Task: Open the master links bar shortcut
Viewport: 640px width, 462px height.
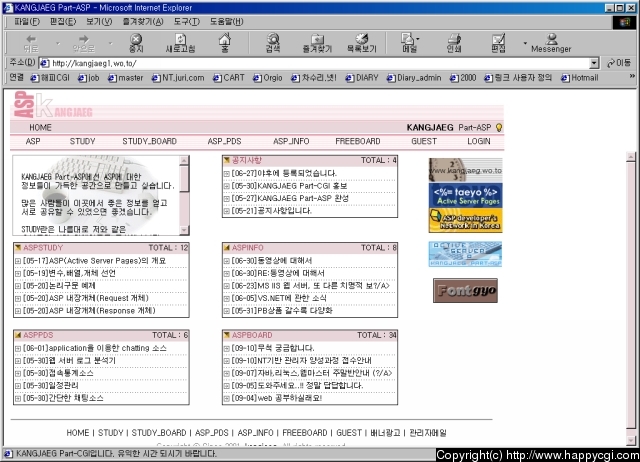Action: tap(126, 78)
